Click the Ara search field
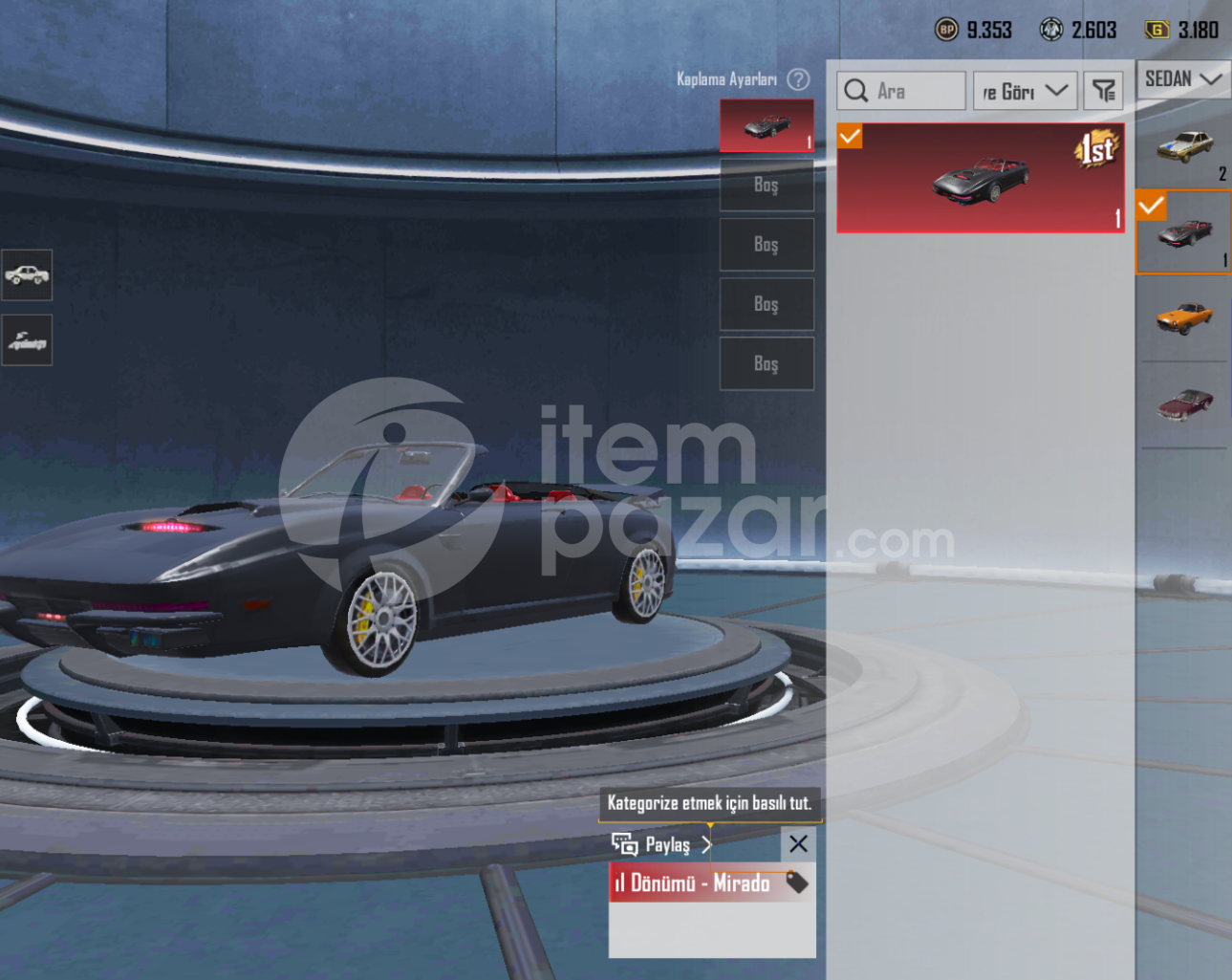The image size is (1232, 980). [x=901, y=91]
